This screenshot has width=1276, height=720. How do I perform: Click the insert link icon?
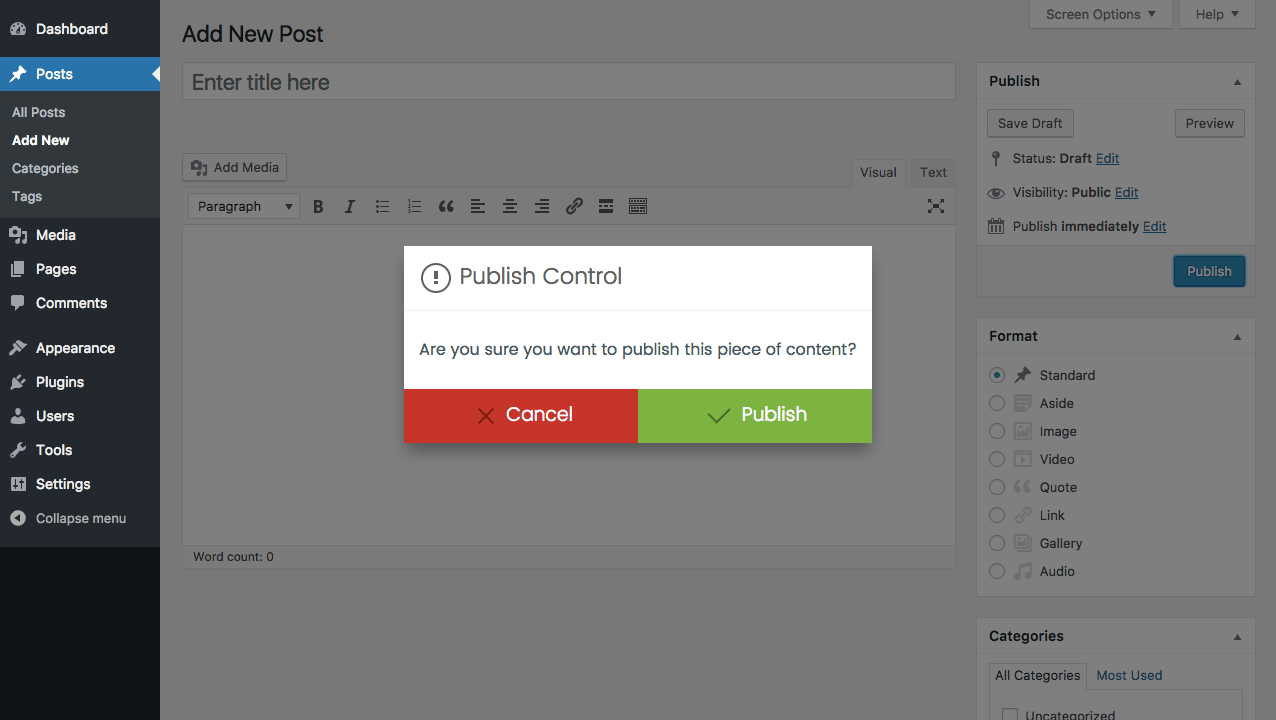click(x=574, y=206)
